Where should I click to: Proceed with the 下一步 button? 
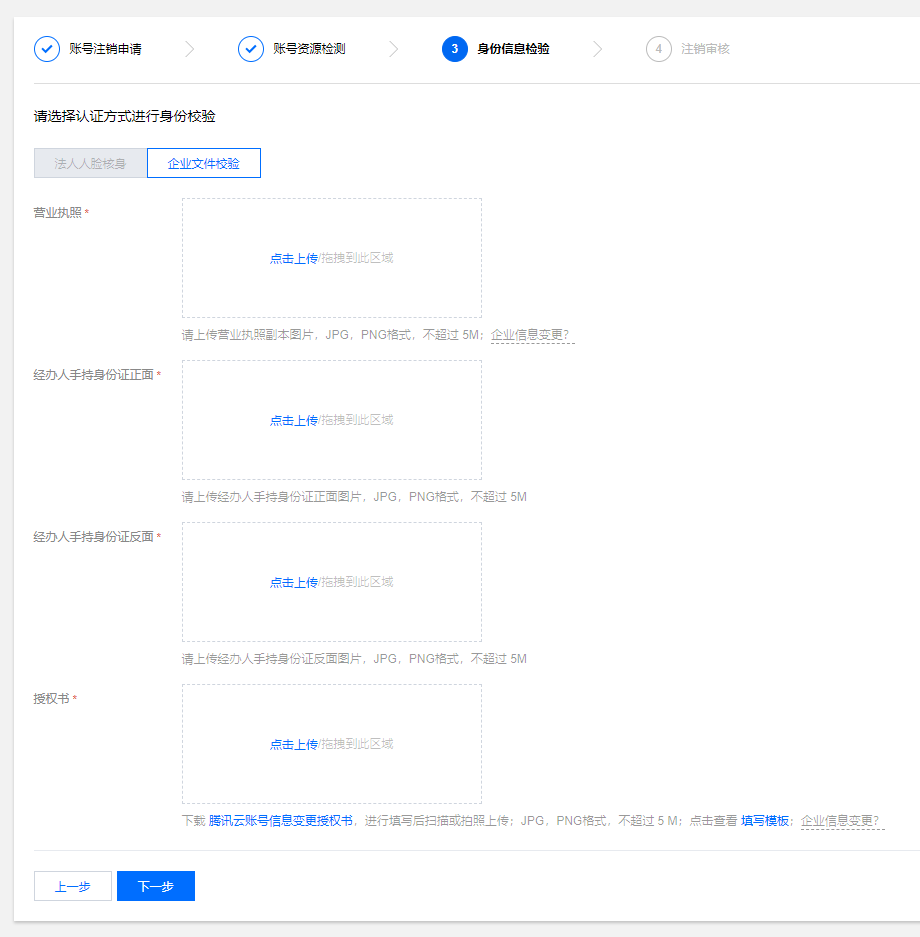pos(156,886)
